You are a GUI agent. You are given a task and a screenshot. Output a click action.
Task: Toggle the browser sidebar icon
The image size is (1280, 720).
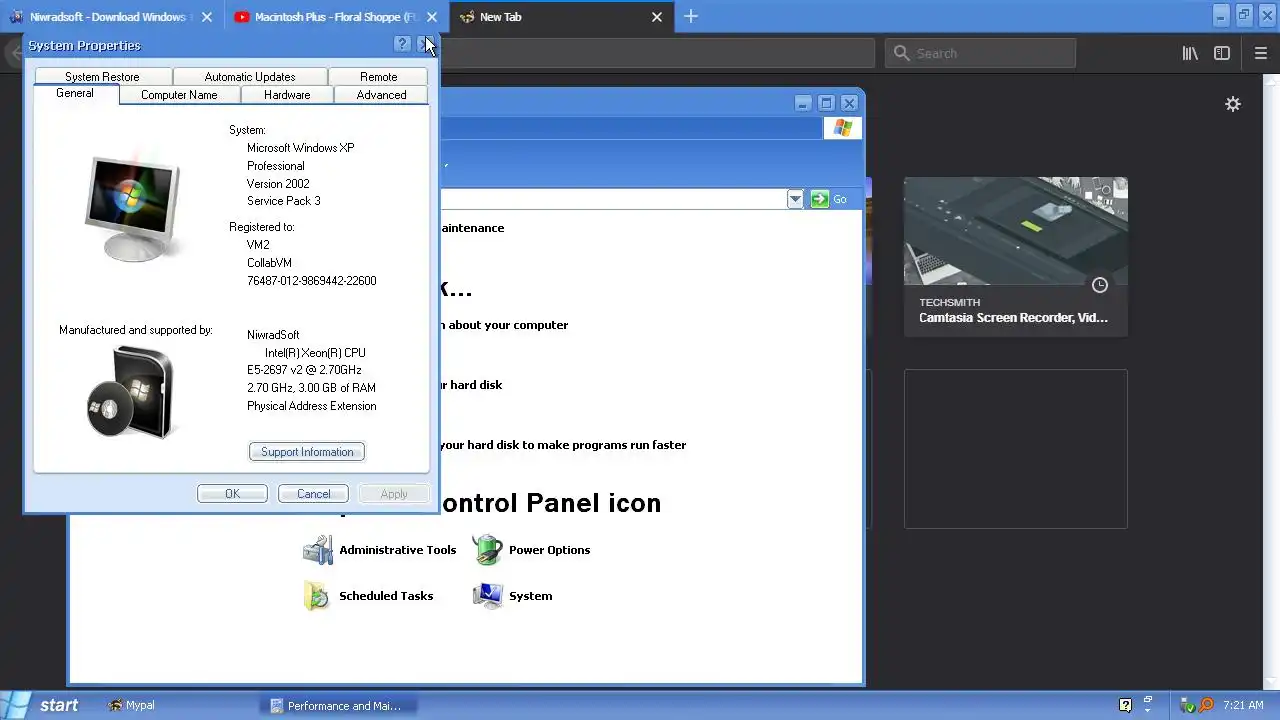(x=1222, y=54)
